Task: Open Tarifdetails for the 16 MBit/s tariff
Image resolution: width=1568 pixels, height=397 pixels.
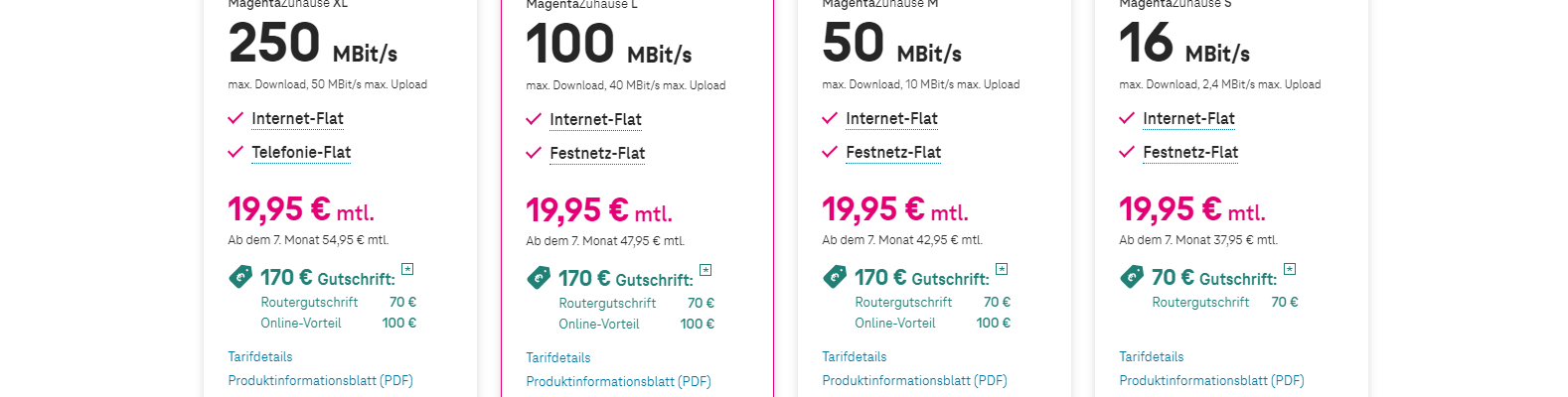Action: [x=1152, y=356]
